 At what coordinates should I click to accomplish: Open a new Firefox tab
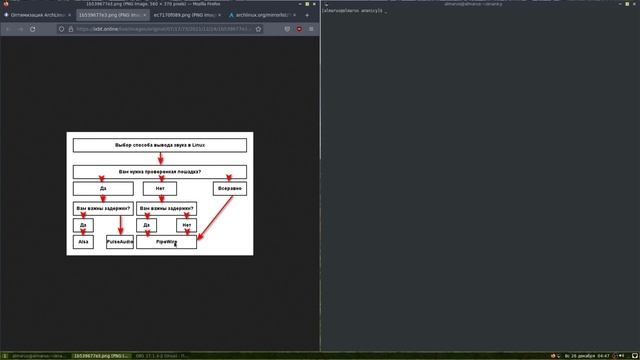pyautogui.click(x=307, y=15)
